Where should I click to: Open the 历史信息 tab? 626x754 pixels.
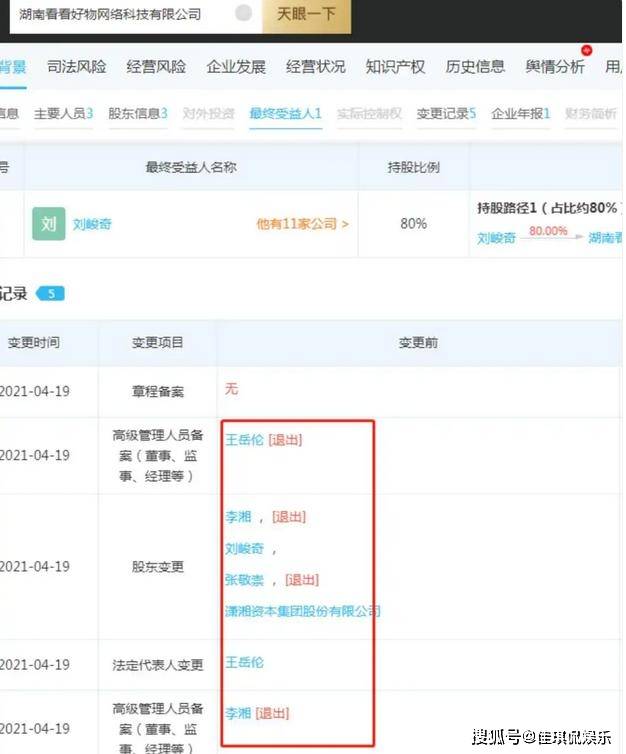coord(475,67)
